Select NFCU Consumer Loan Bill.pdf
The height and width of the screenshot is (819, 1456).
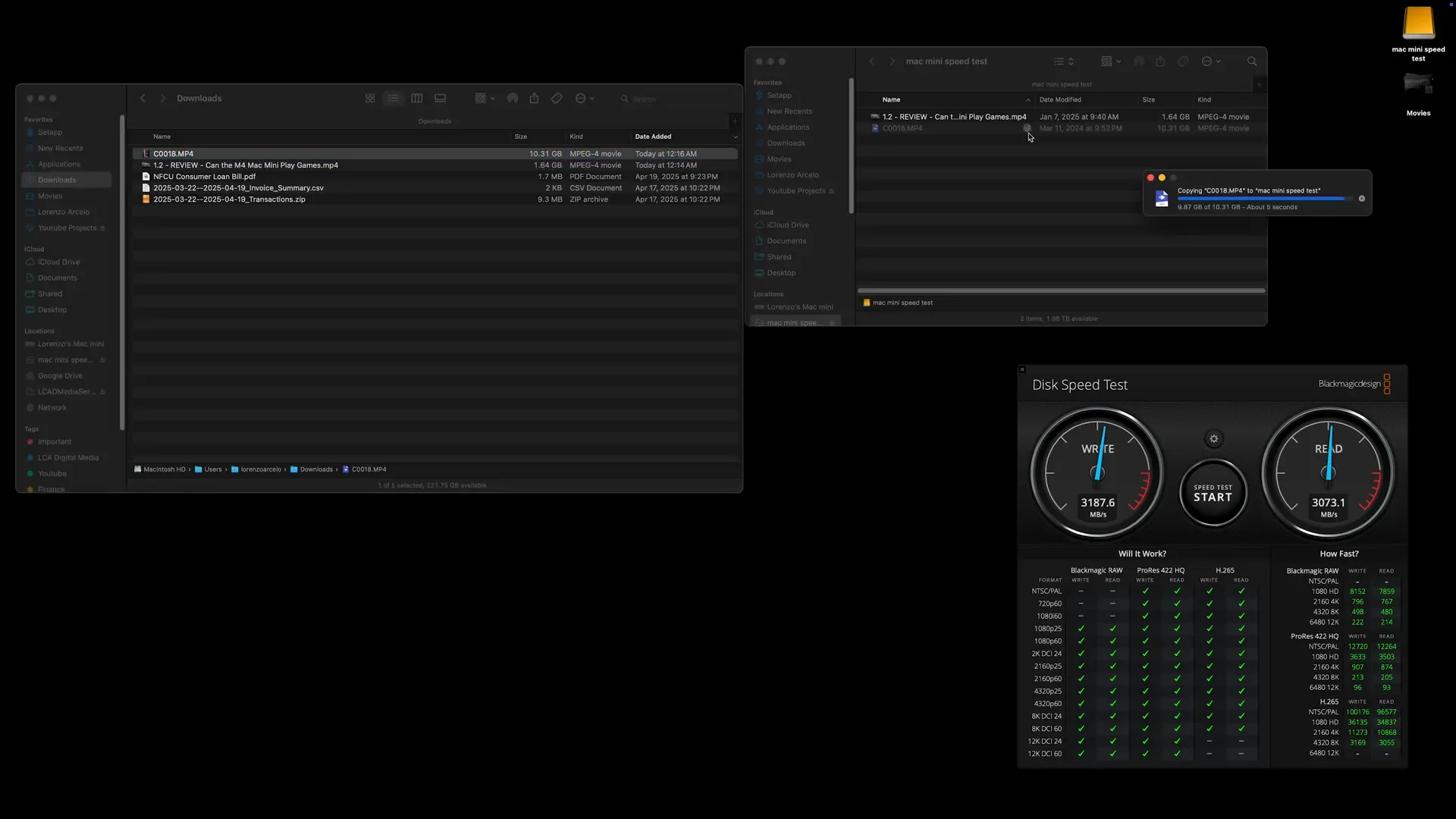click(435, 177)
